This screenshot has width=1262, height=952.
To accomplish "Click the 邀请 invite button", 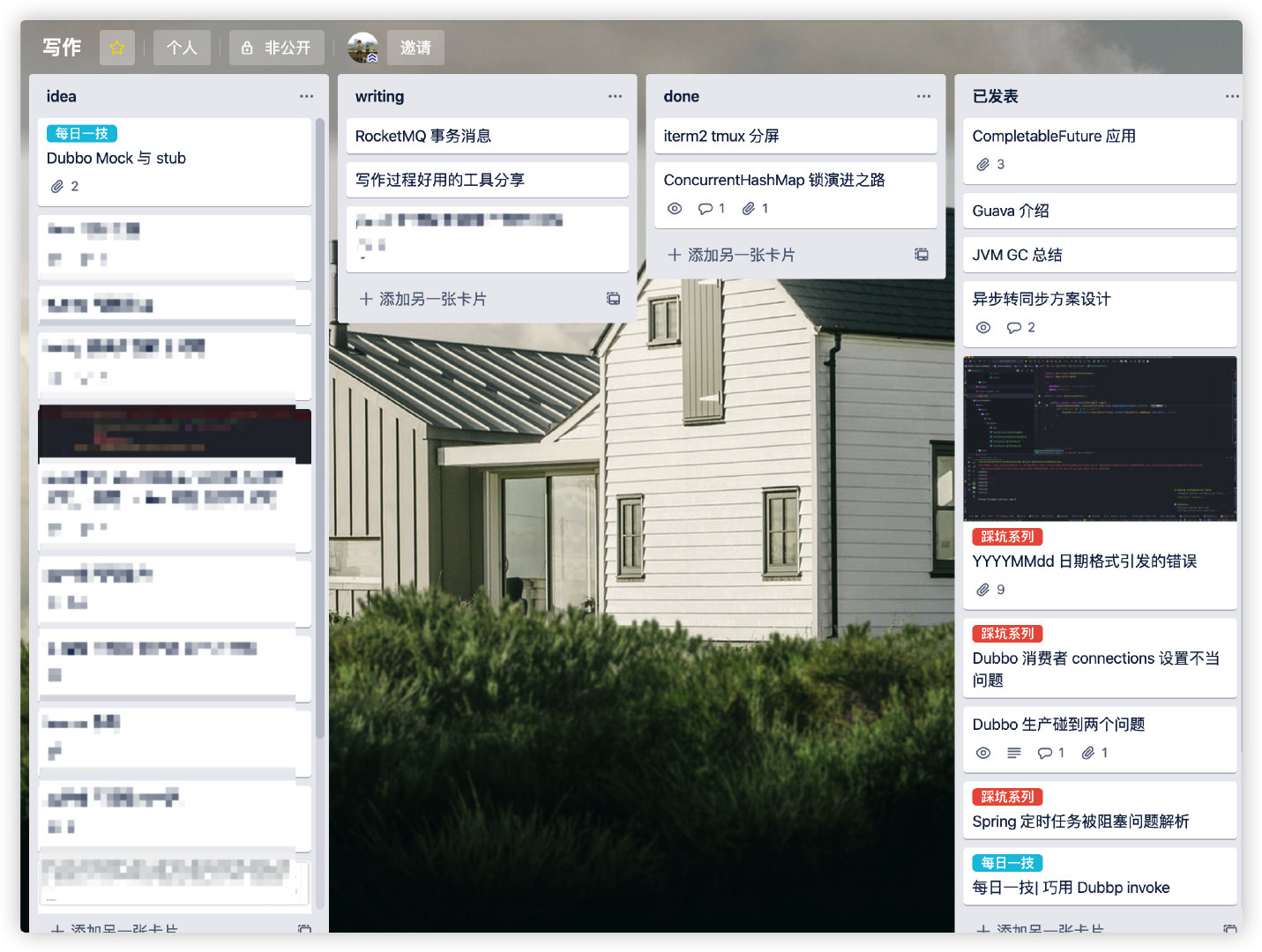I will 415,48.
